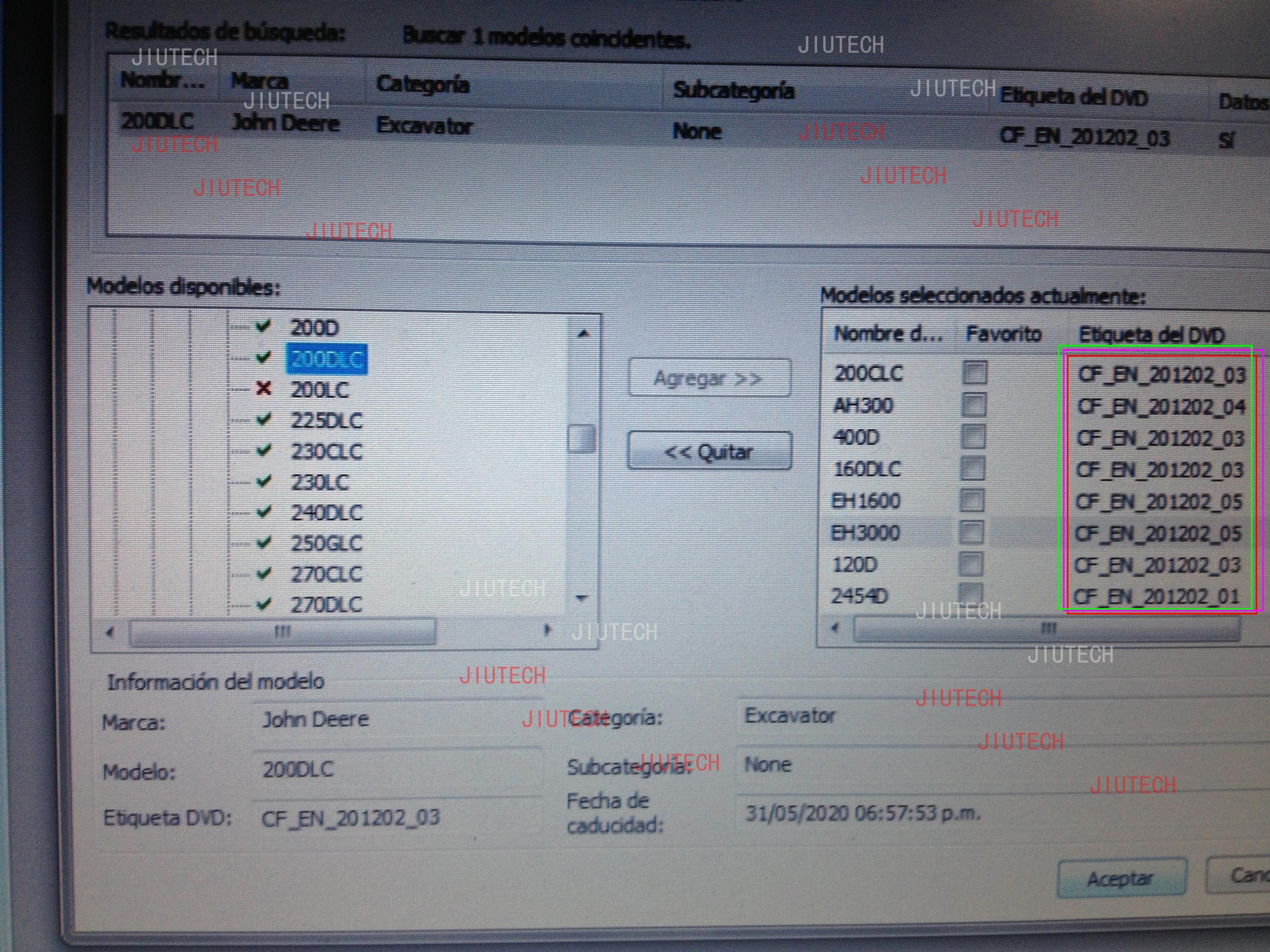This screenshot has height=952, width=1270.
Task: Click green checkmark icon beside 225DLC
Action: [x=263, y=420]
